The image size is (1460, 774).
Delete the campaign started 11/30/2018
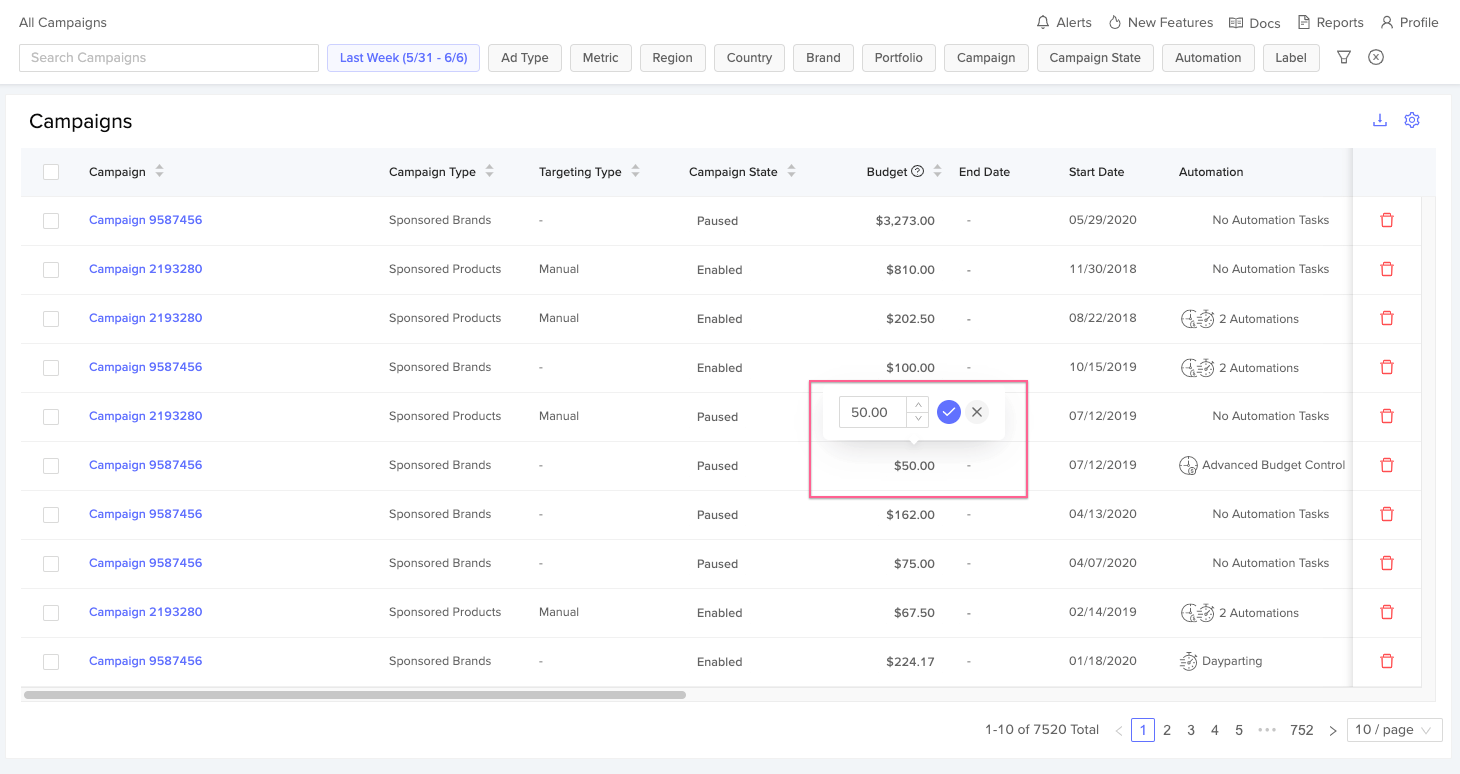pos(1387,269)
